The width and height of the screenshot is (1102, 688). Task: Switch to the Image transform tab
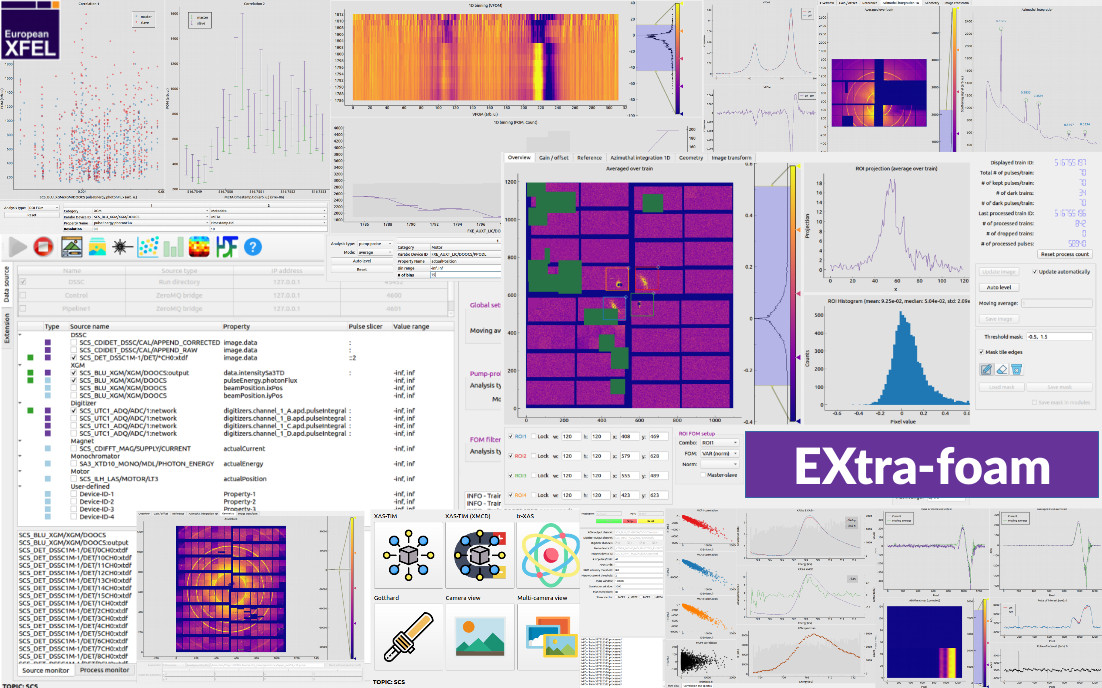tap(732, 157)
